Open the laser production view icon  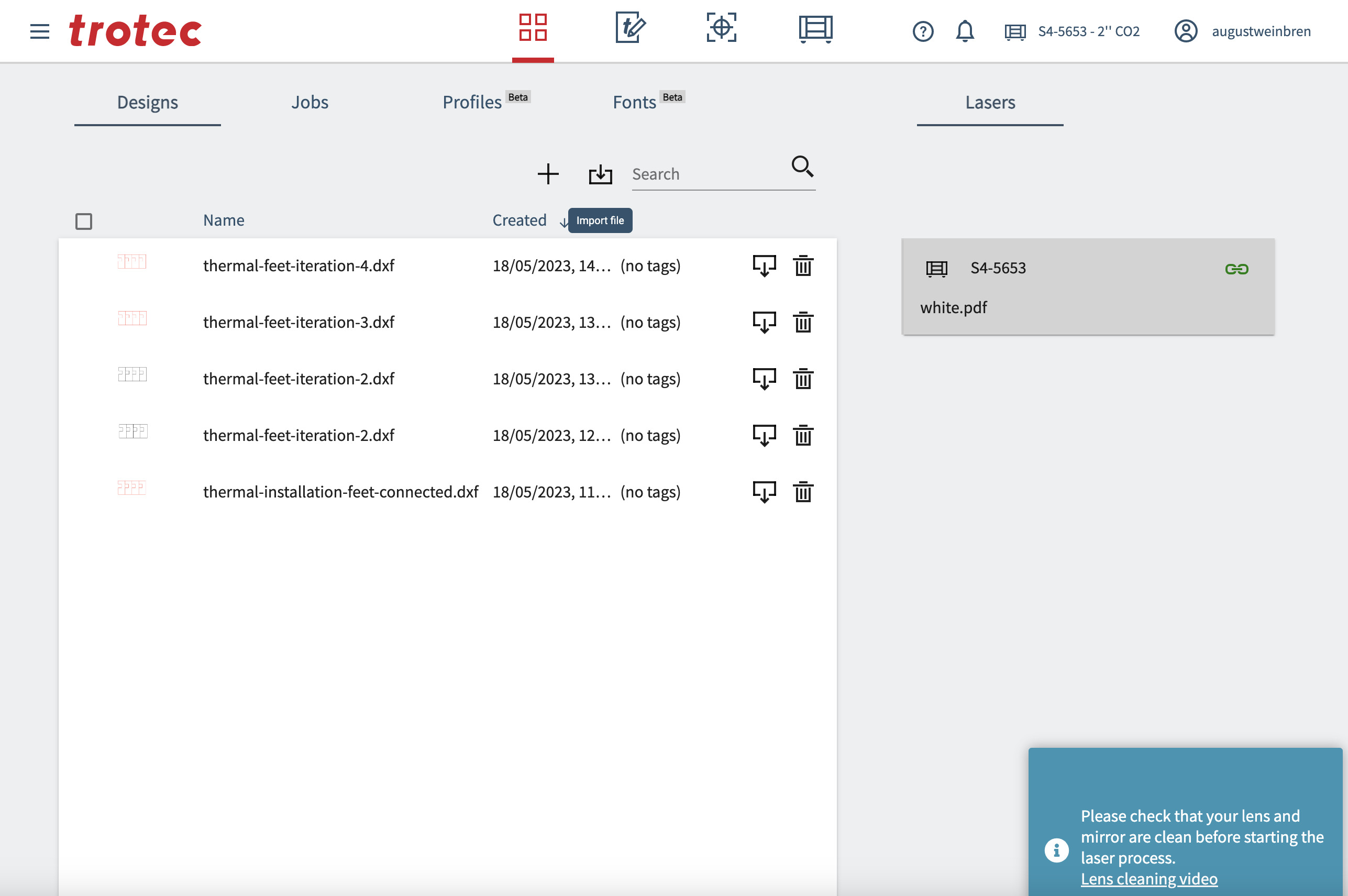click(x=815, y=28)
